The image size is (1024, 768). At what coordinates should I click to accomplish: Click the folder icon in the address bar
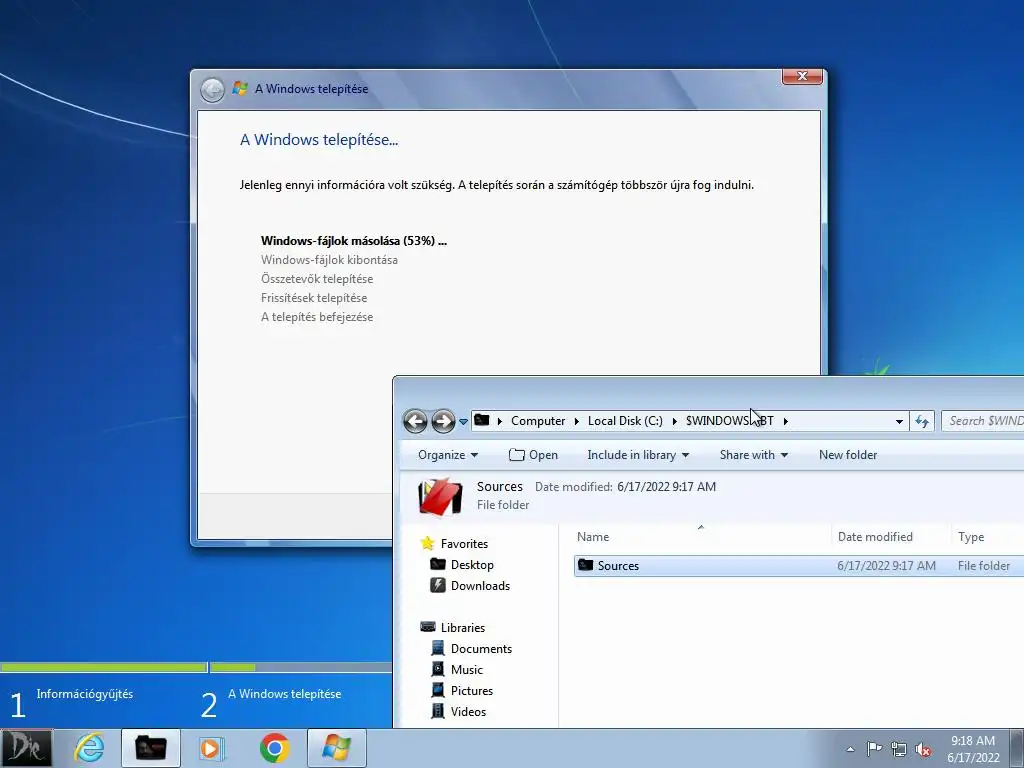click(482, 420)
